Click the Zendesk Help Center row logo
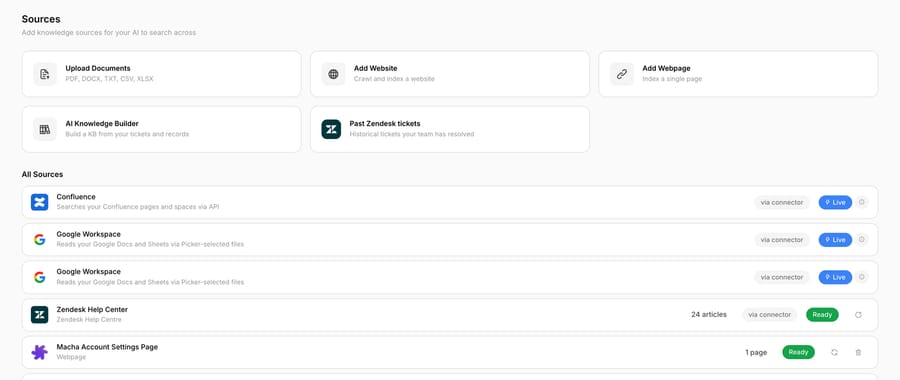This screenshot has height=380, width=900. (x=40, y=315)
